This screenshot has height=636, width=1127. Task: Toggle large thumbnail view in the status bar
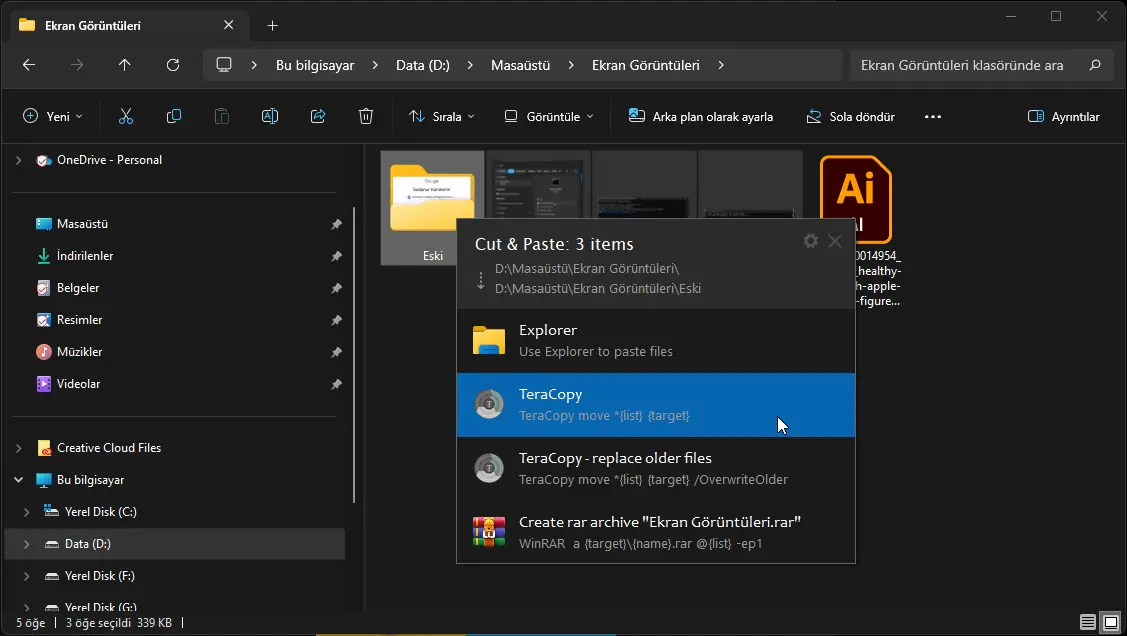pyautogui.click(x=1110, y=621)
